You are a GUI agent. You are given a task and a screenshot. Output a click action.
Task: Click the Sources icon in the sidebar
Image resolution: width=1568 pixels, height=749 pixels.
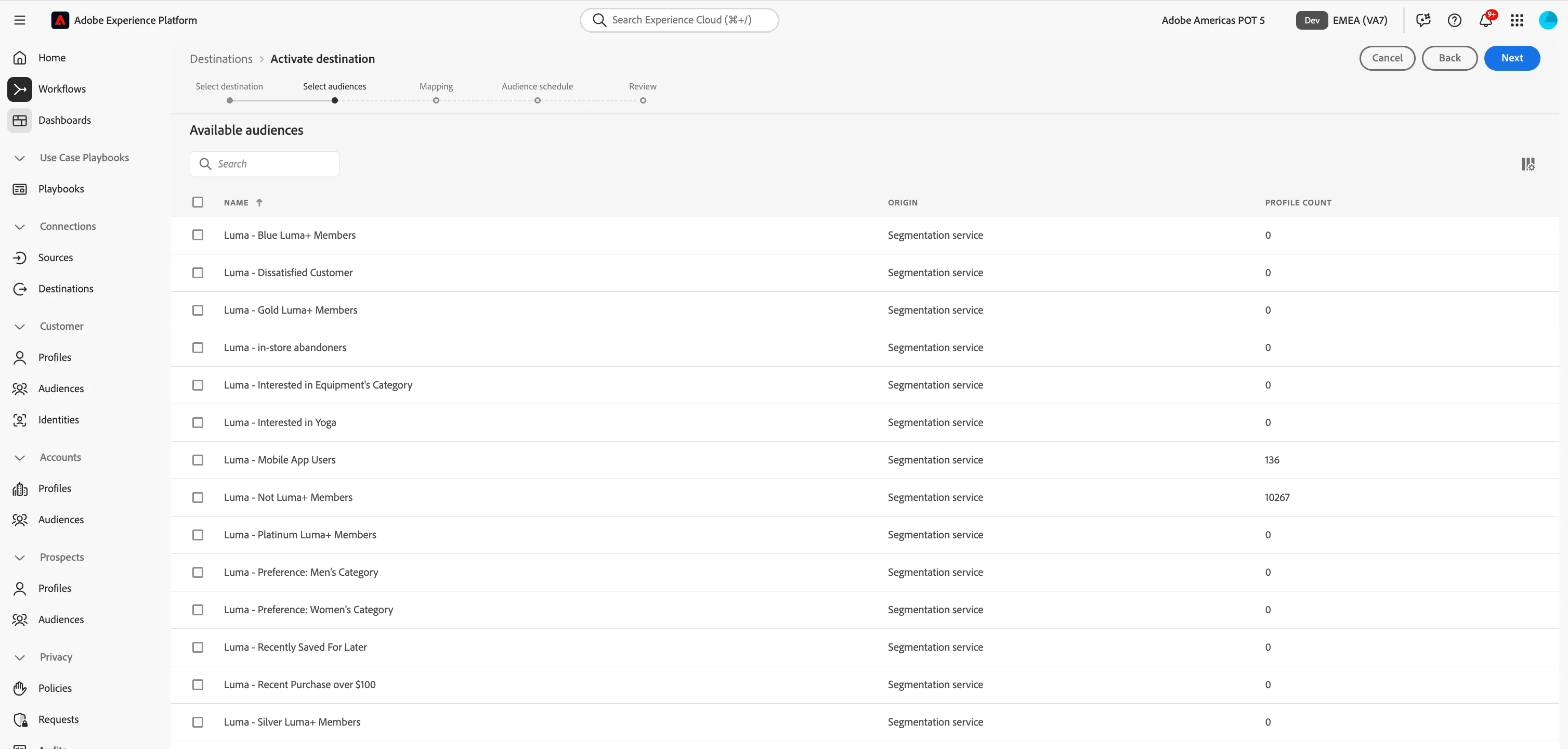(19, 257)
